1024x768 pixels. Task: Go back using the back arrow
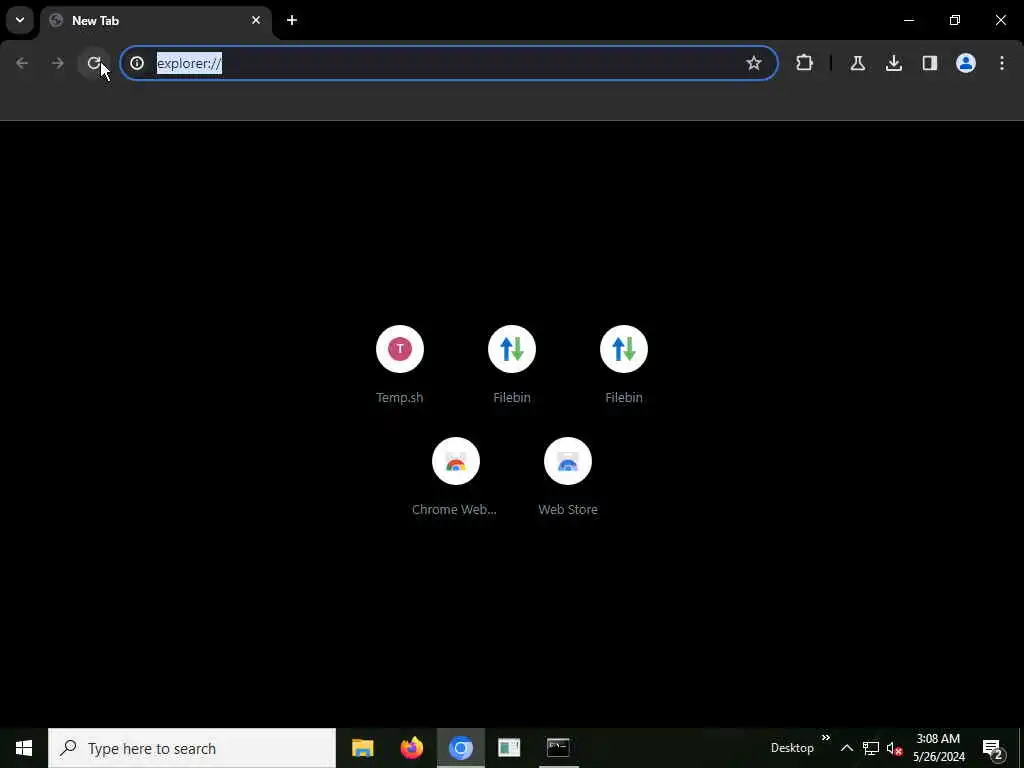pyautogui.click(x=22, y=63)
